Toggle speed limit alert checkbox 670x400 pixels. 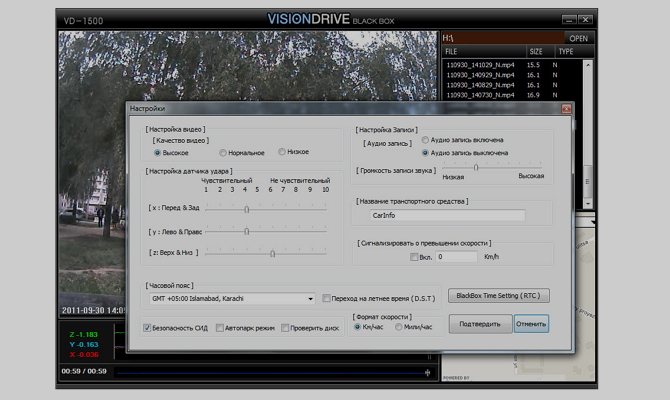(x=414, y=257)
